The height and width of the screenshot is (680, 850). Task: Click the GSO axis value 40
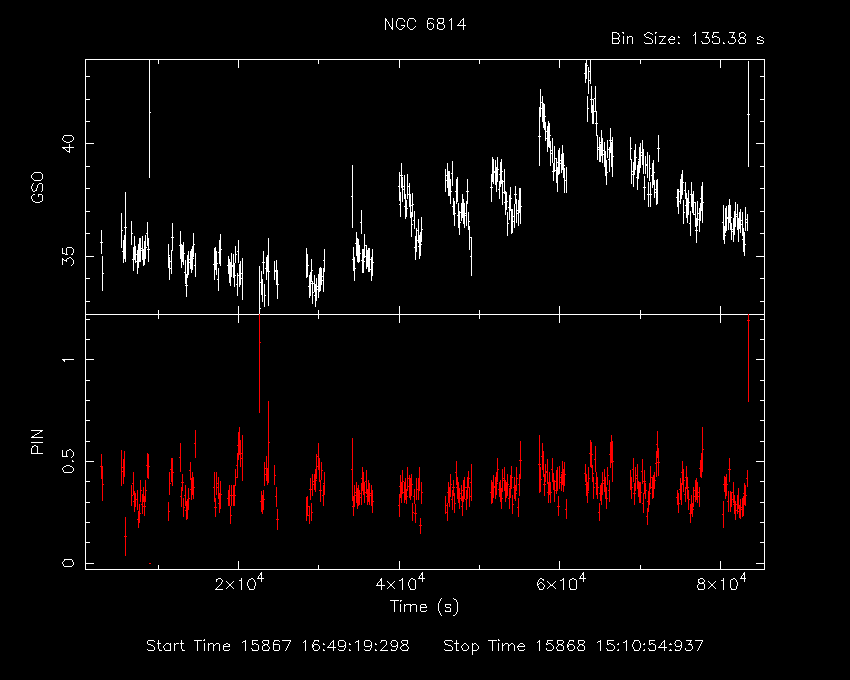[x=68, y=144]
